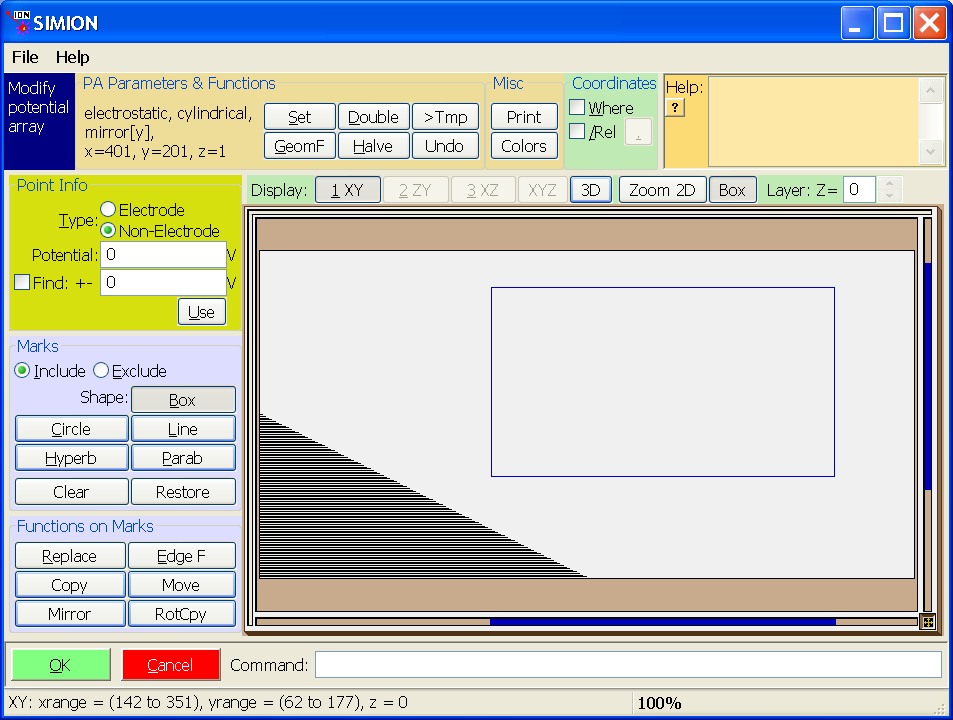
Task: Select the Parab shape
Action: tap(183, 458)
